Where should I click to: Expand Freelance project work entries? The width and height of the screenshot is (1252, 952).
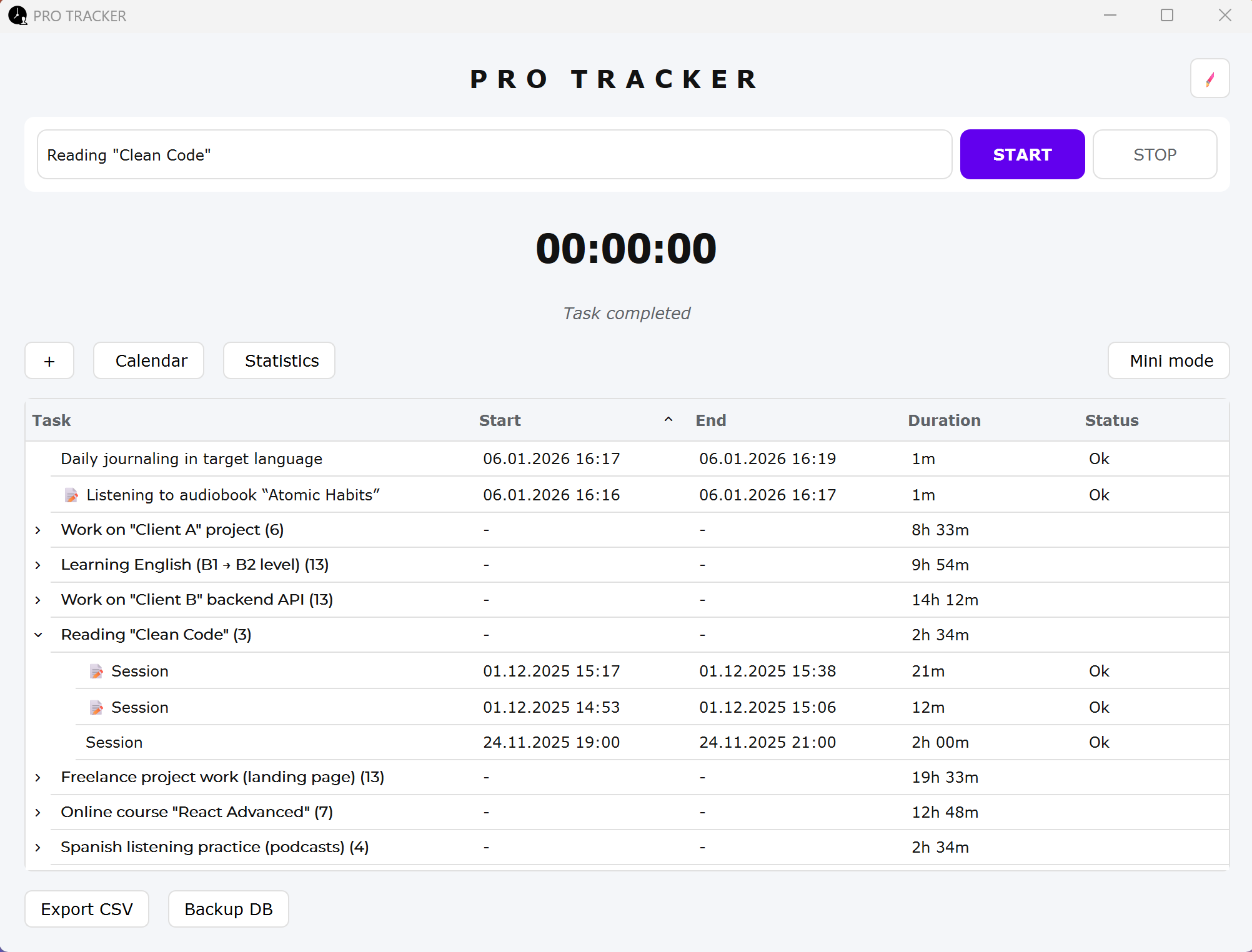click(x=39, y=777)
